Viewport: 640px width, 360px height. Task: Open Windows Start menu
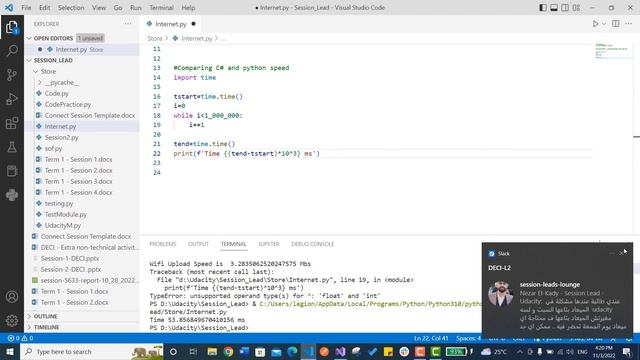click(x=9, y=351)
